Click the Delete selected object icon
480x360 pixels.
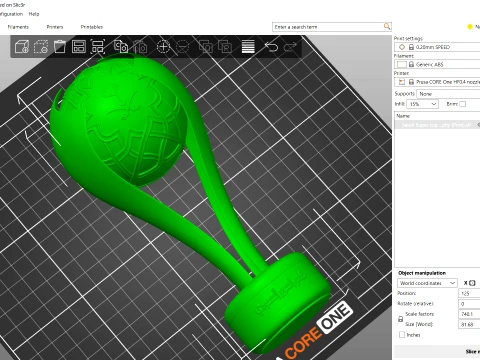pyautogui.click(x=41, y=47)
